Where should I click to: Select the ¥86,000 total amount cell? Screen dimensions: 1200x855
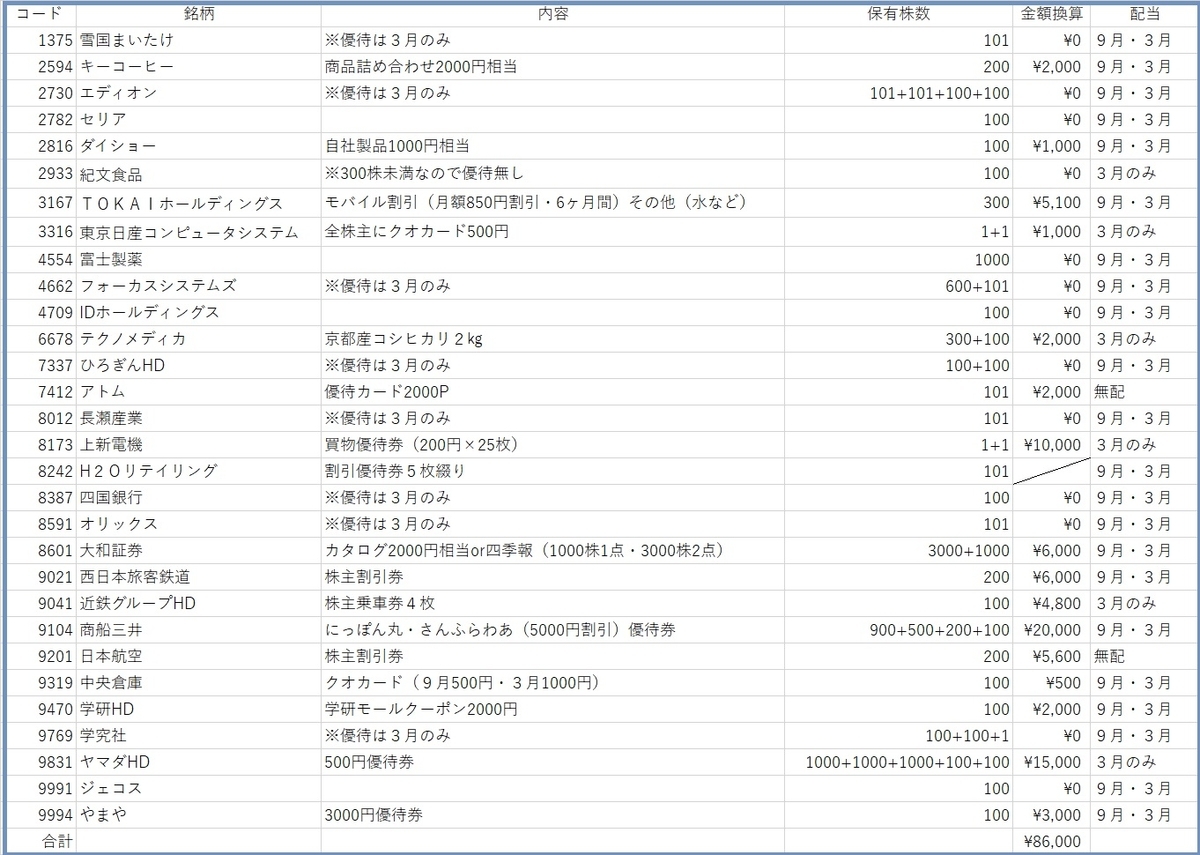[1051, 841]
